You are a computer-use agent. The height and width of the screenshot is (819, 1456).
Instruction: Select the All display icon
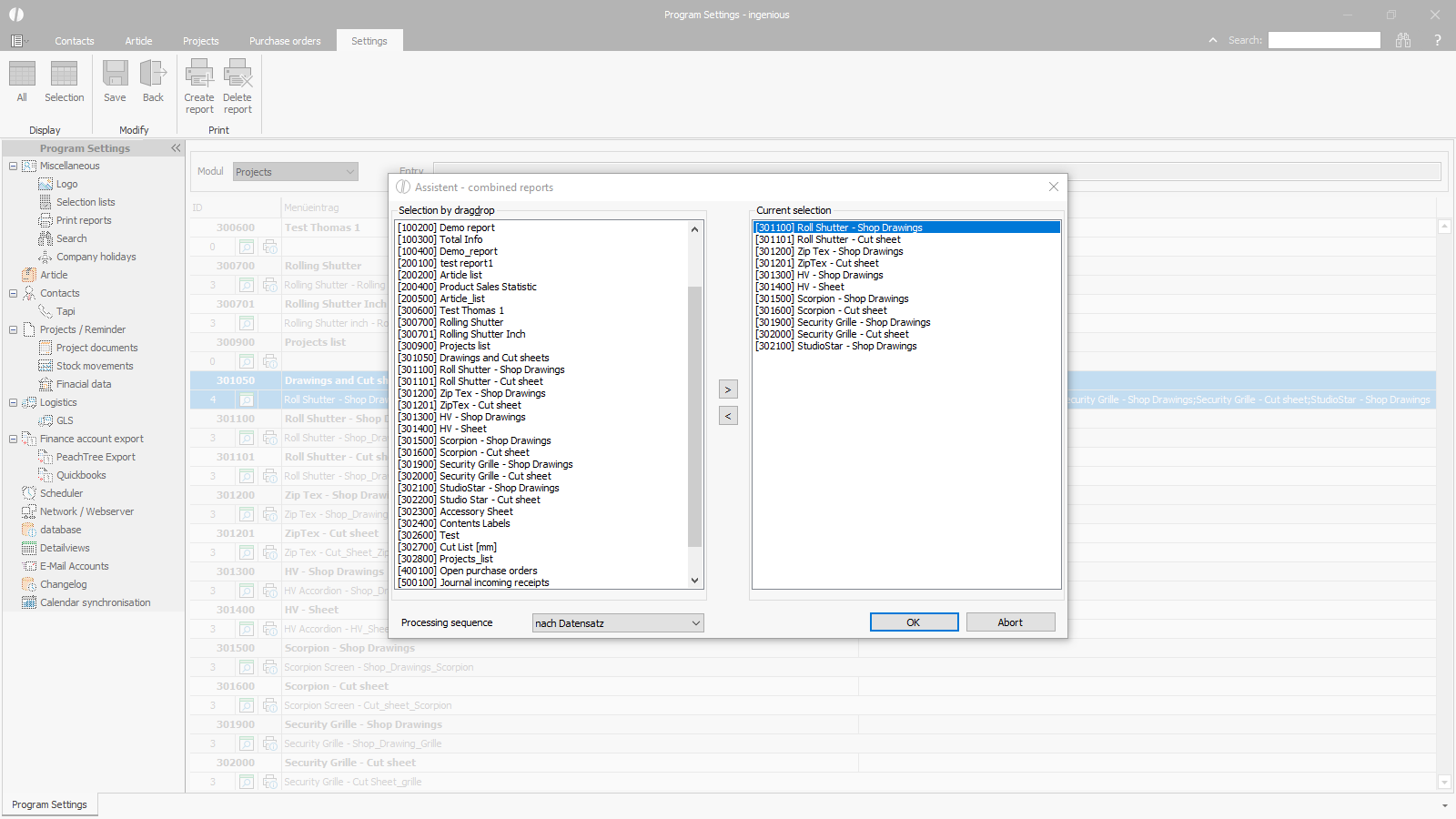tap(22, 74)
